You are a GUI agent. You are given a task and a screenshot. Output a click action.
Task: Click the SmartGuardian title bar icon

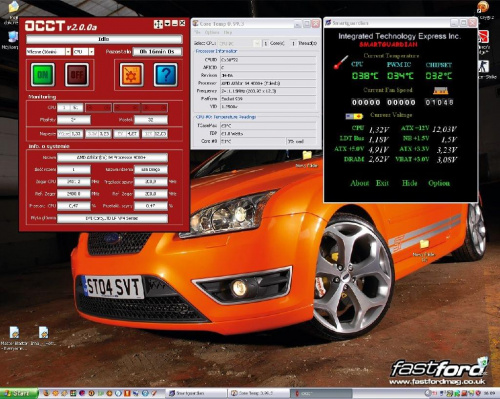pos(328,23)
